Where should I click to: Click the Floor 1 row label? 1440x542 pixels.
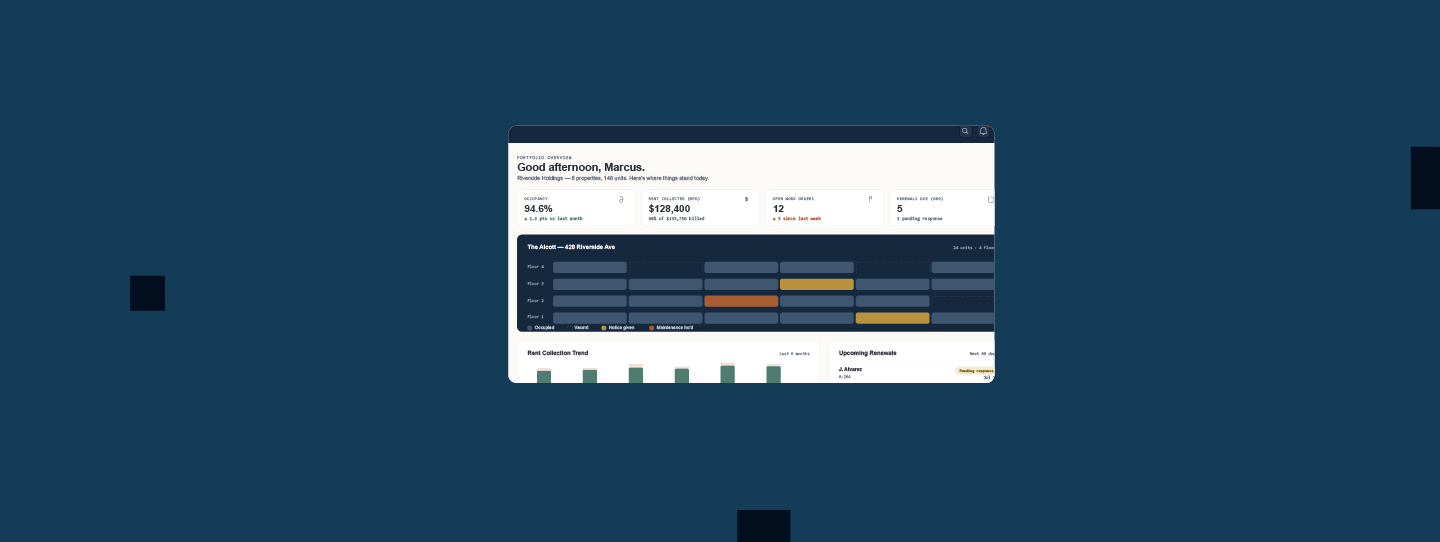click(x=536, y=317)
